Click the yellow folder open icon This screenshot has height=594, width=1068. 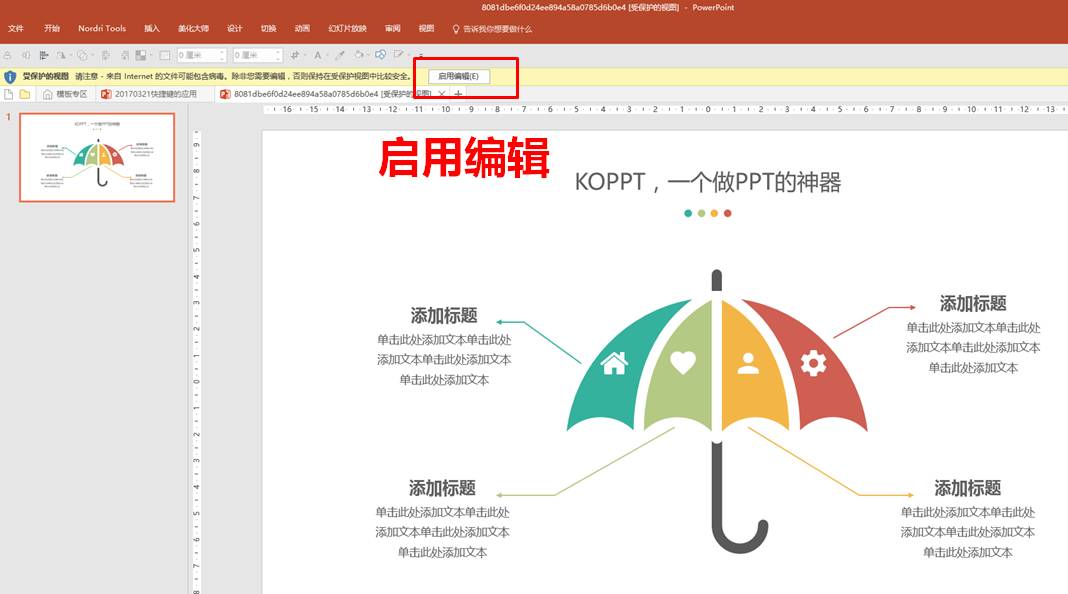pos(25,94)
